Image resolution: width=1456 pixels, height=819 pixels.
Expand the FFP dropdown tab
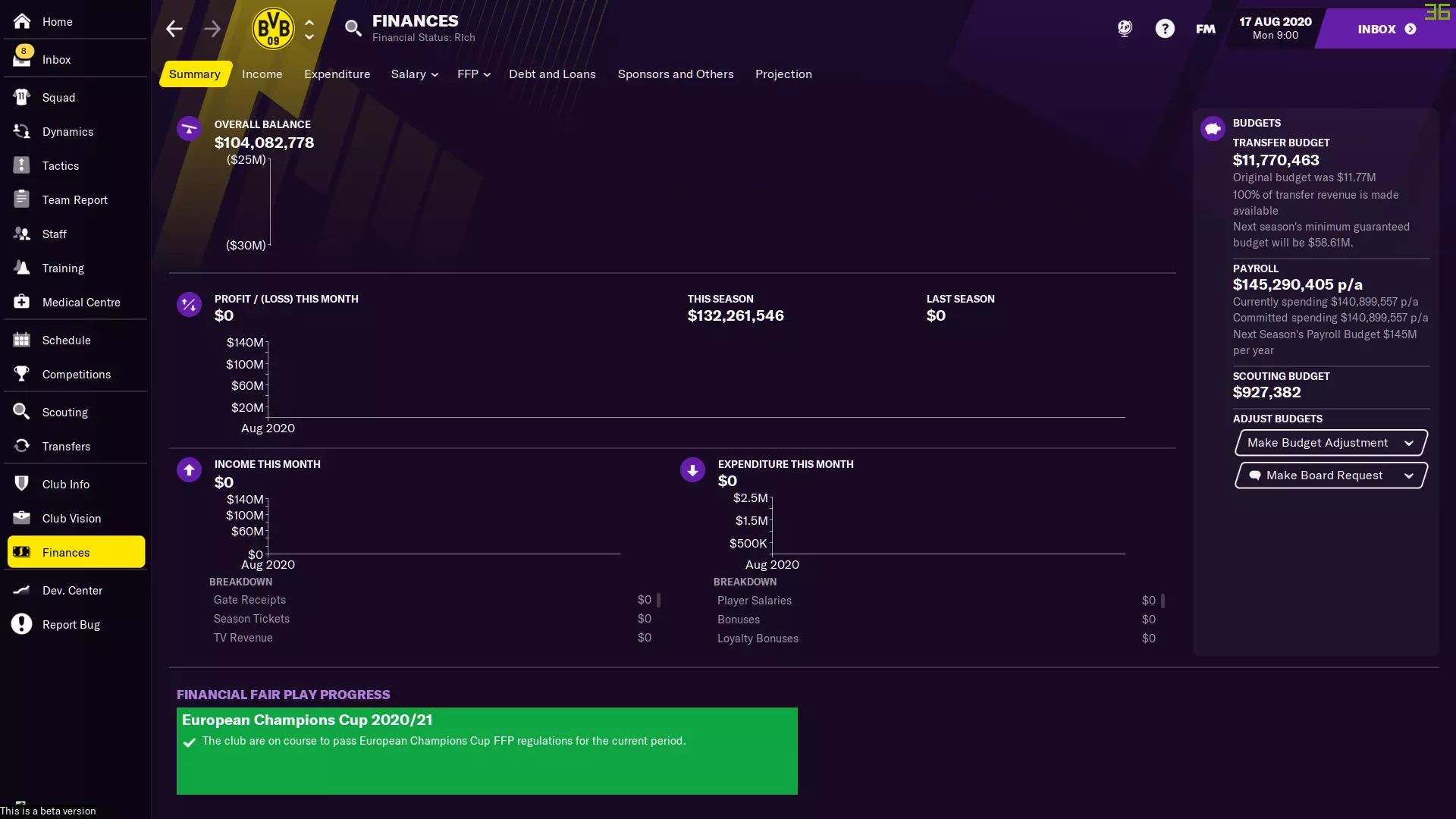point(473,74)
